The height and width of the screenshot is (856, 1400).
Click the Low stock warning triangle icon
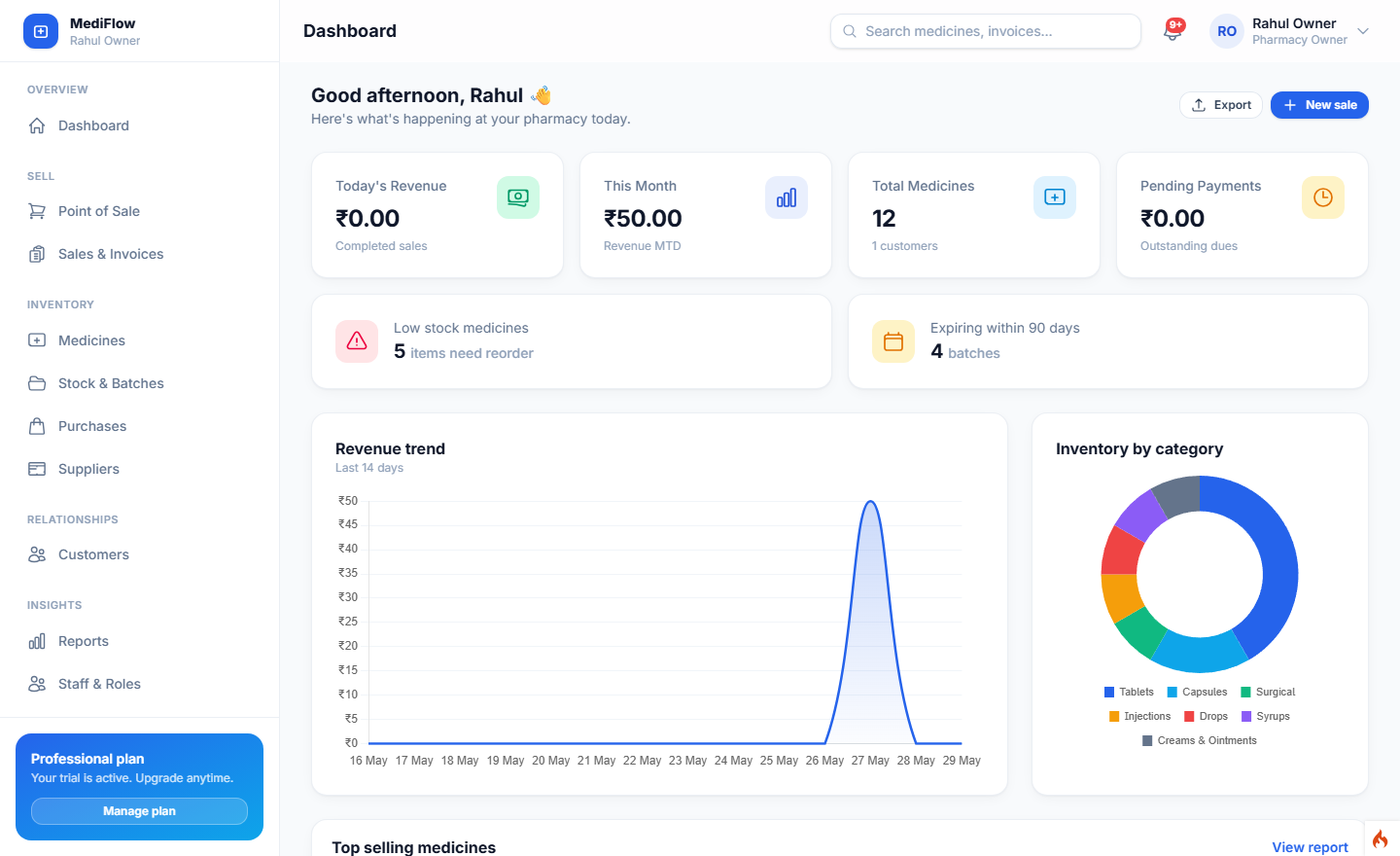[357, 341]
